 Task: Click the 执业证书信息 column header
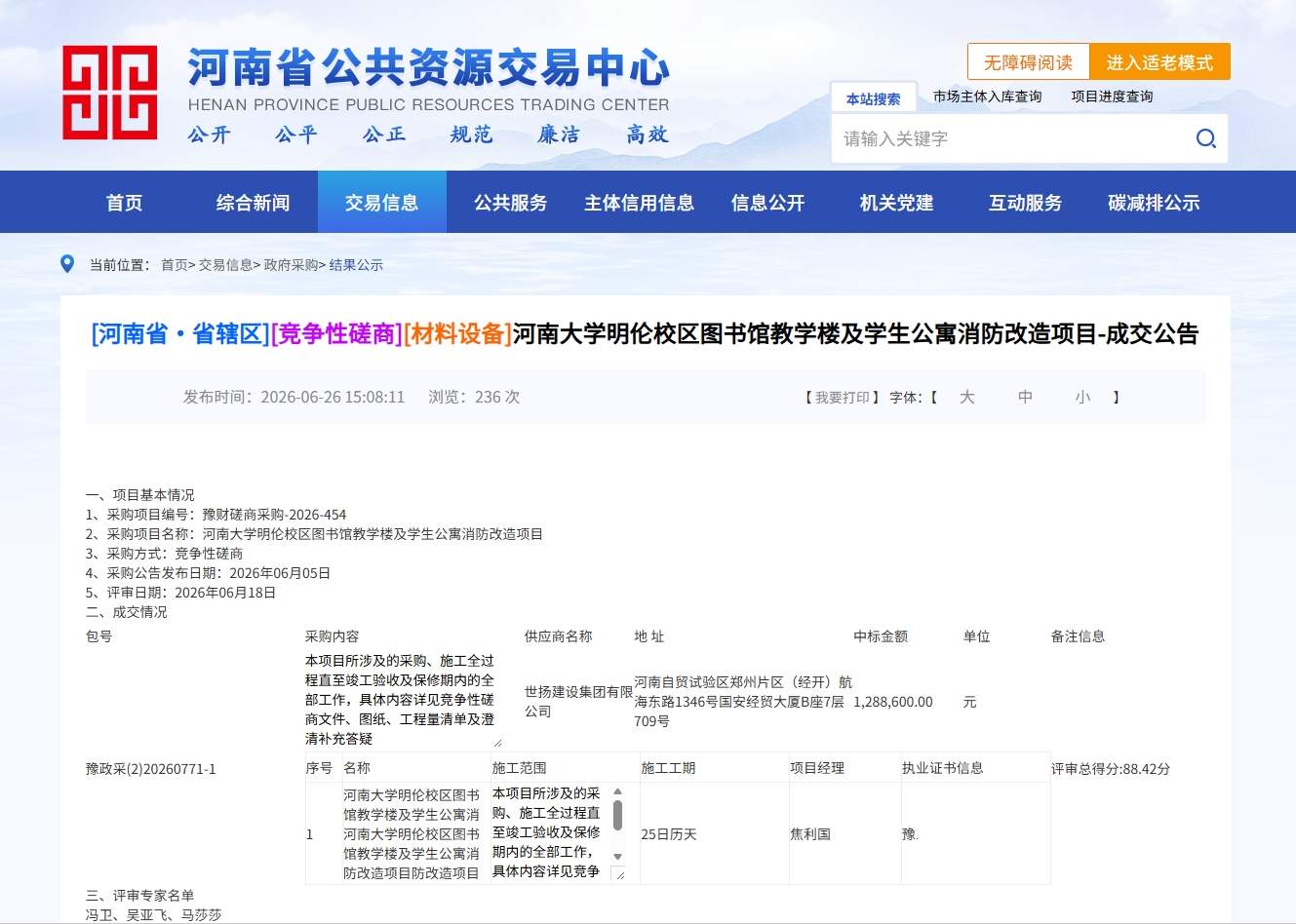tap(943, 768)
